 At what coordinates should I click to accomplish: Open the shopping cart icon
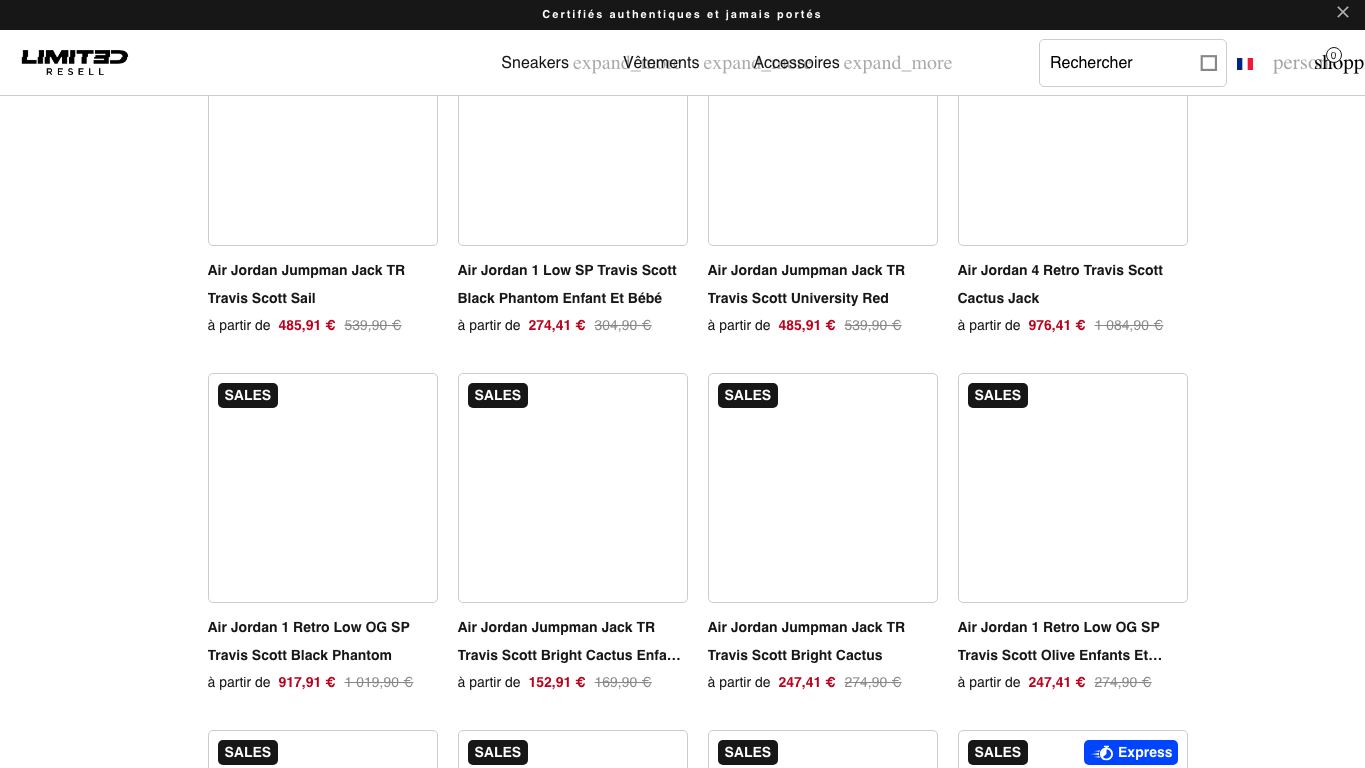(x=1338, y=63)
